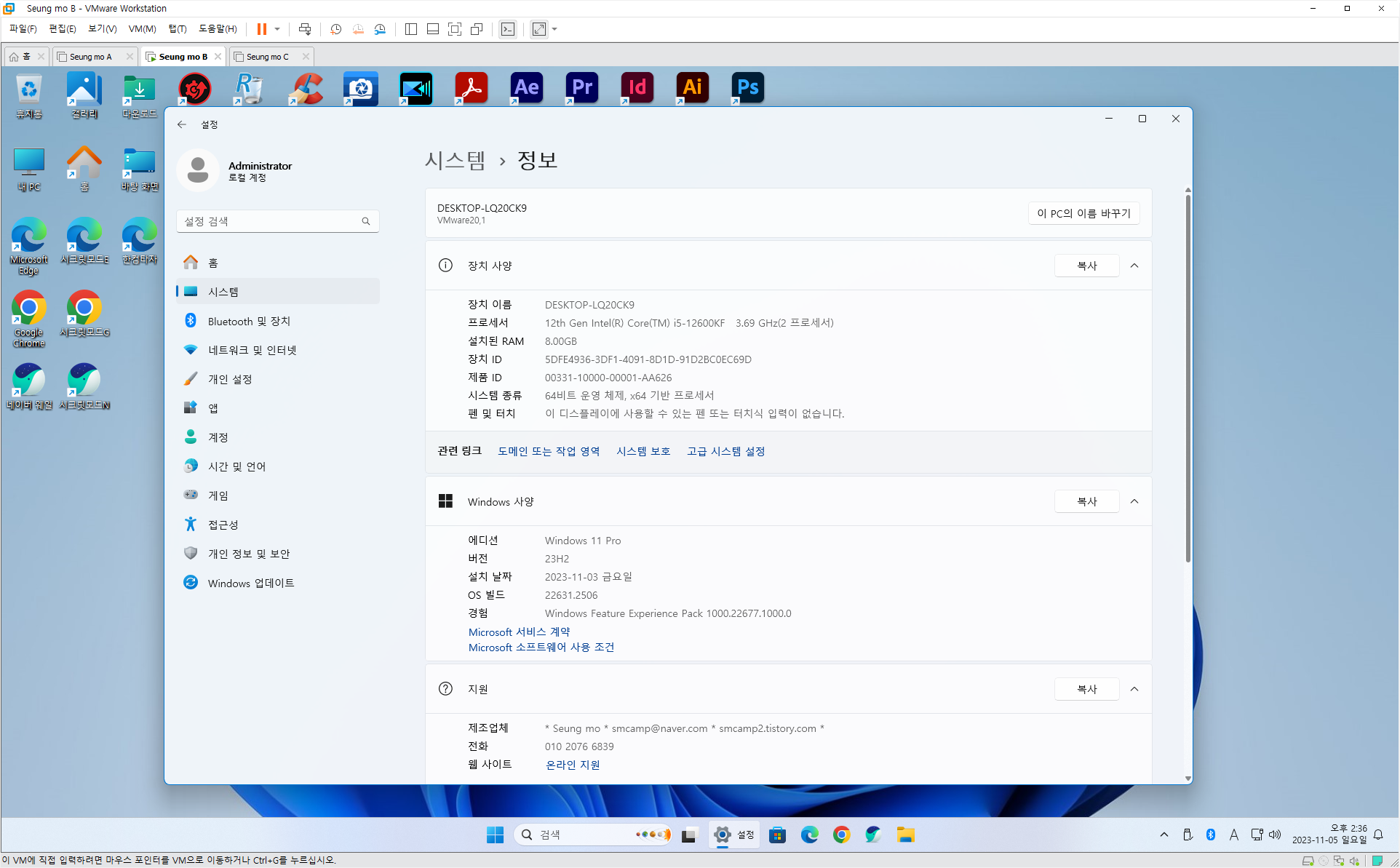The width and height of the screenshot is (1400, 868).
Task: Click the Settings back arrow
Action: click(x=182, y=124)
